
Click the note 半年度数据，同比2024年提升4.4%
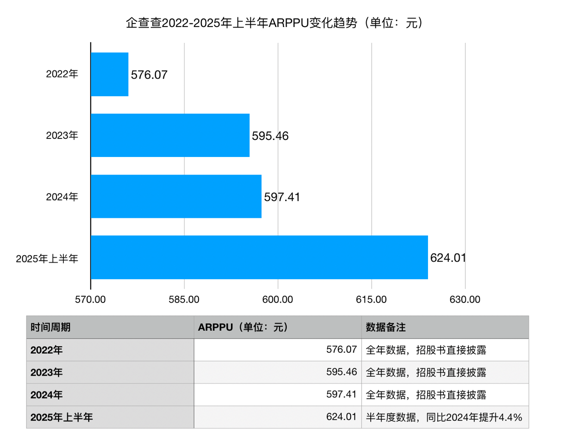click(445, 417)
